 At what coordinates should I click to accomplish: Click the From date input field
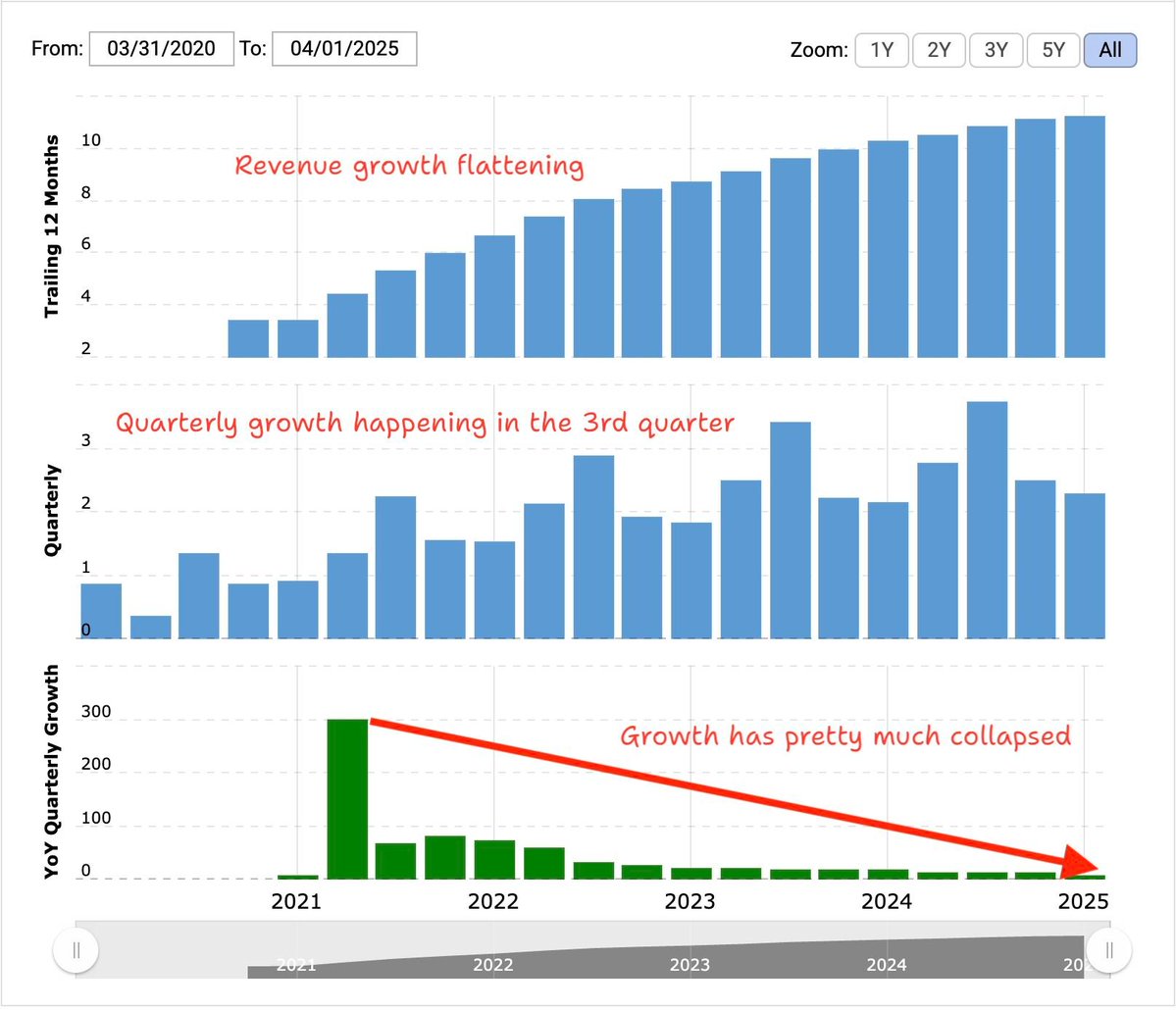click(x=162, y=49)
